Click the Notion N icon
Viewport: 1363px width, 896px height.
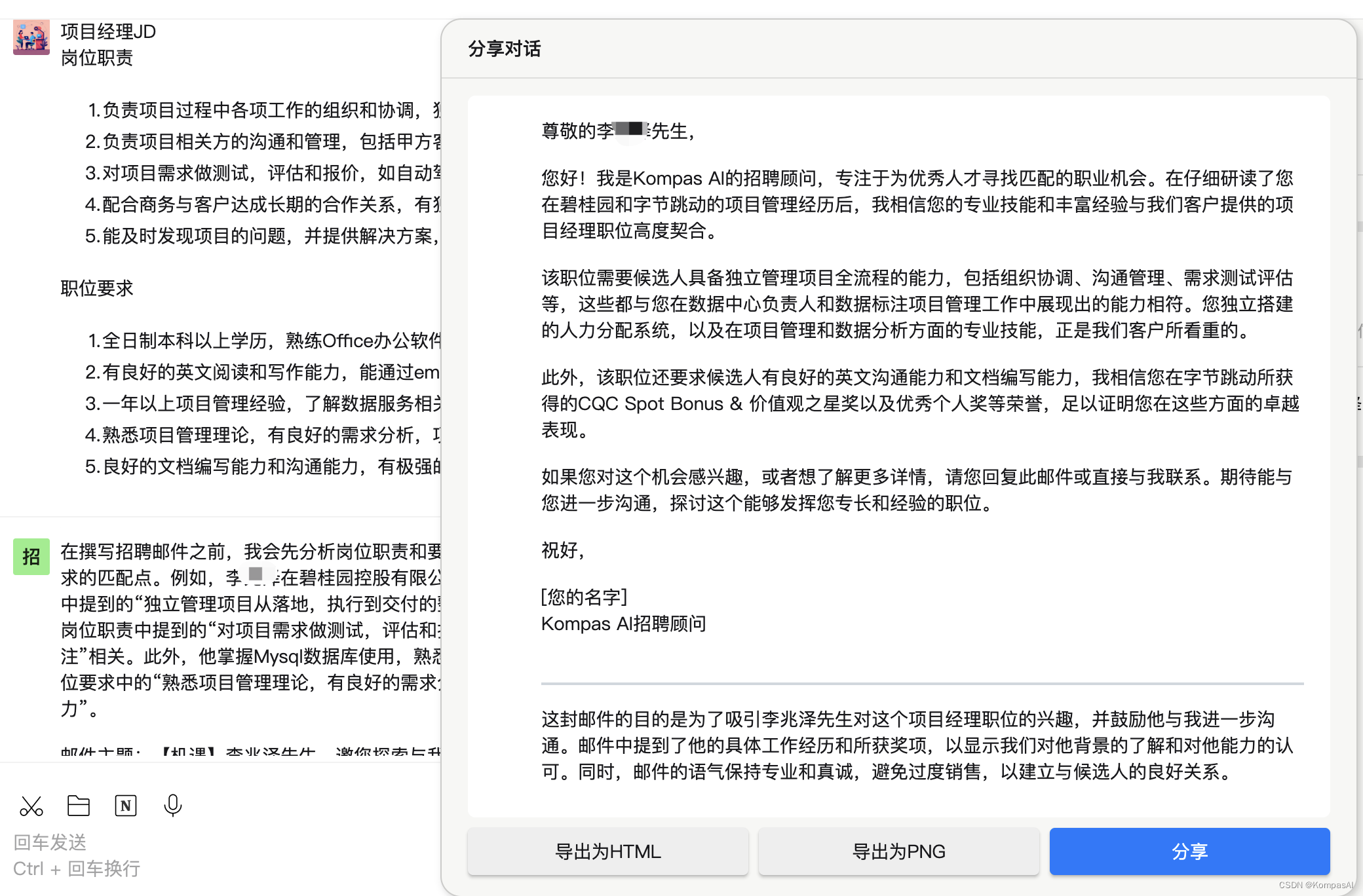tap(126, 806)
